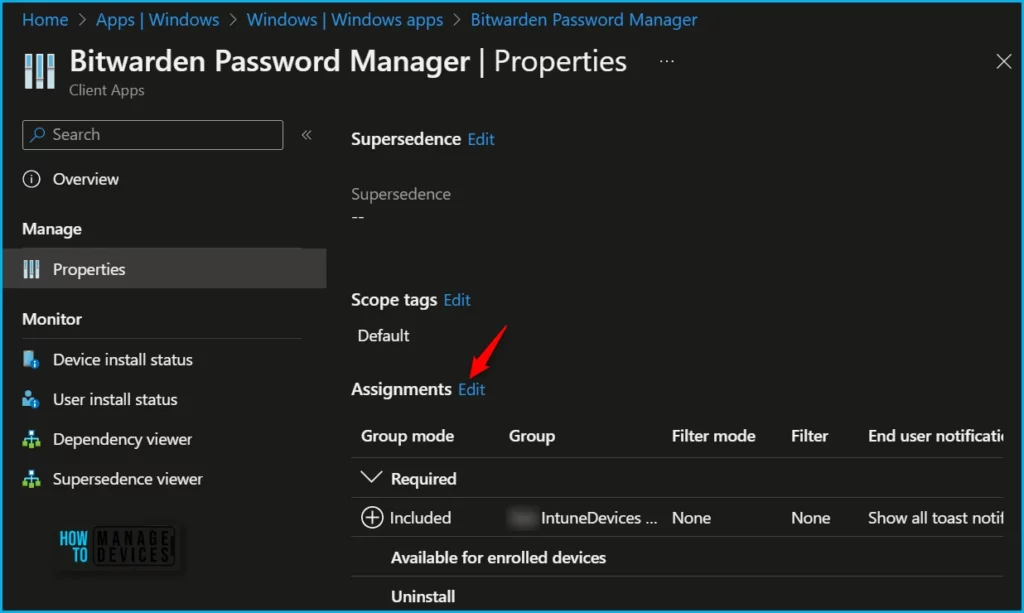Select Properties in the Manage section

tap(165, 268)
